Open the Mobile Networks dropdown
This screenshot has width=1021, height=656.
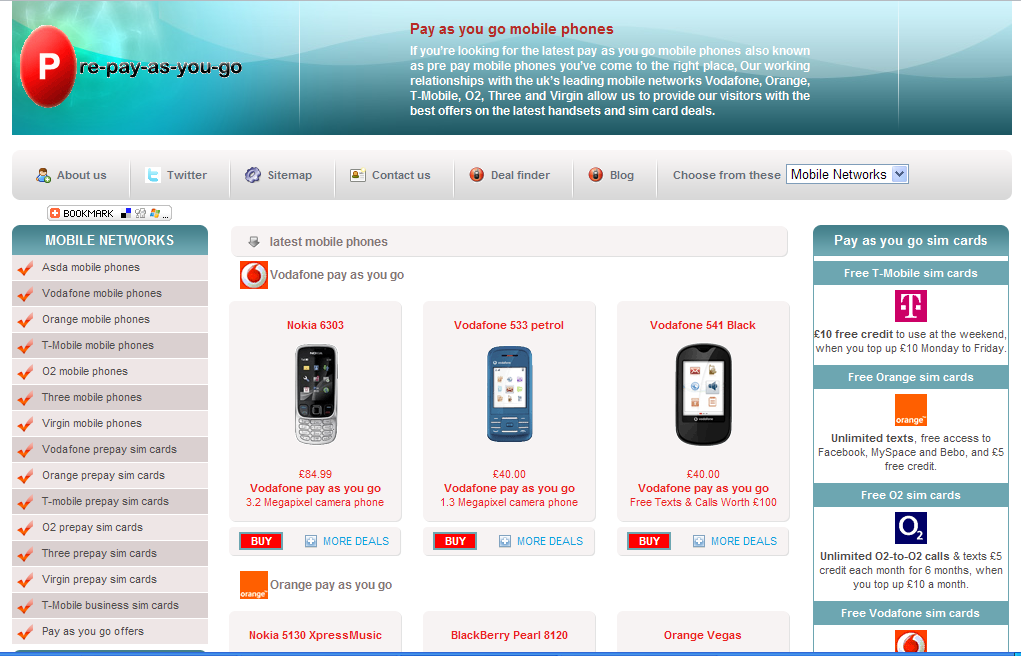pos(847,175)
